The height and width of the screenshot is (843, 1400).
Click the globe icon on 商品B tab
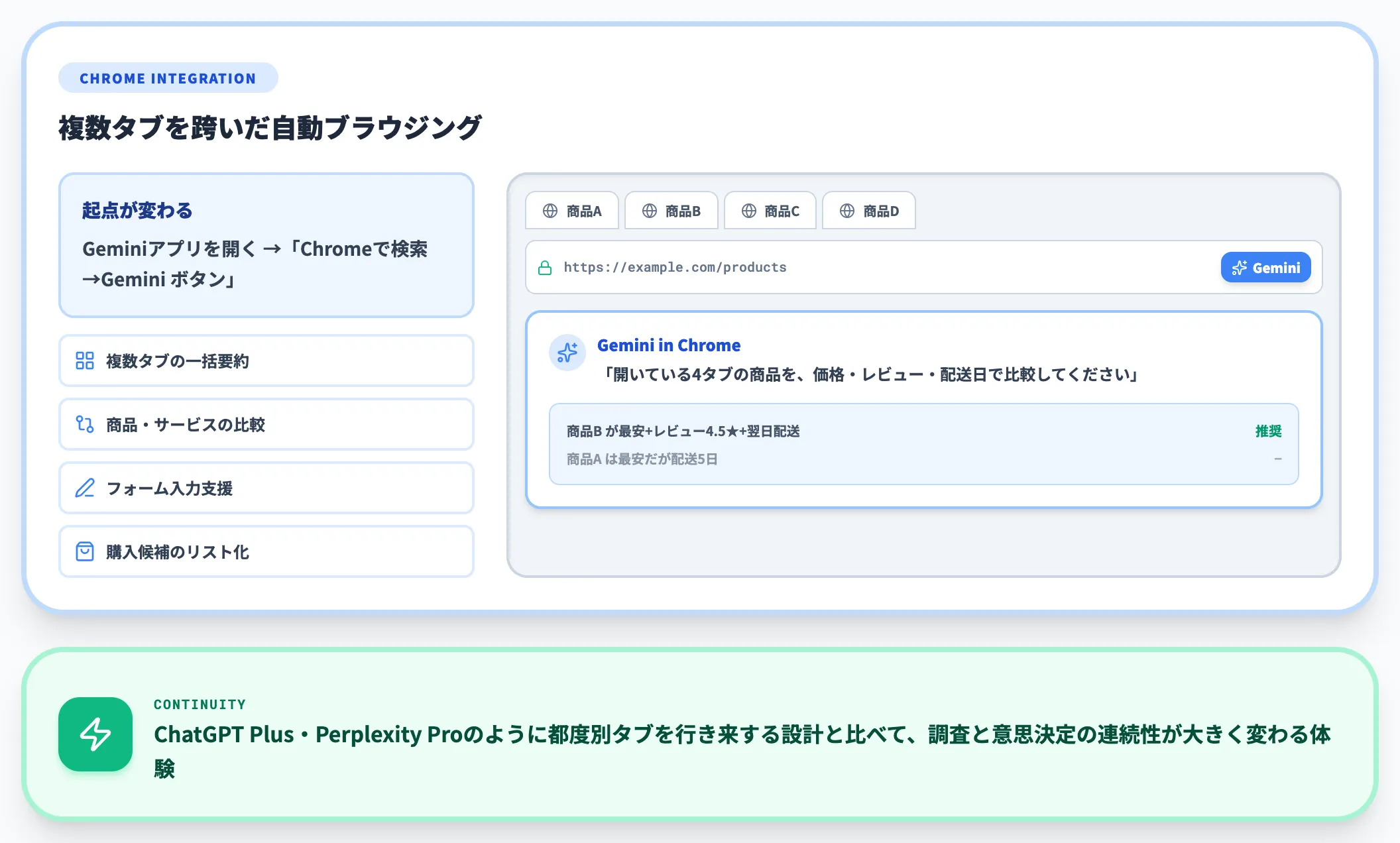pyautogui.click(x=650, y=211)
